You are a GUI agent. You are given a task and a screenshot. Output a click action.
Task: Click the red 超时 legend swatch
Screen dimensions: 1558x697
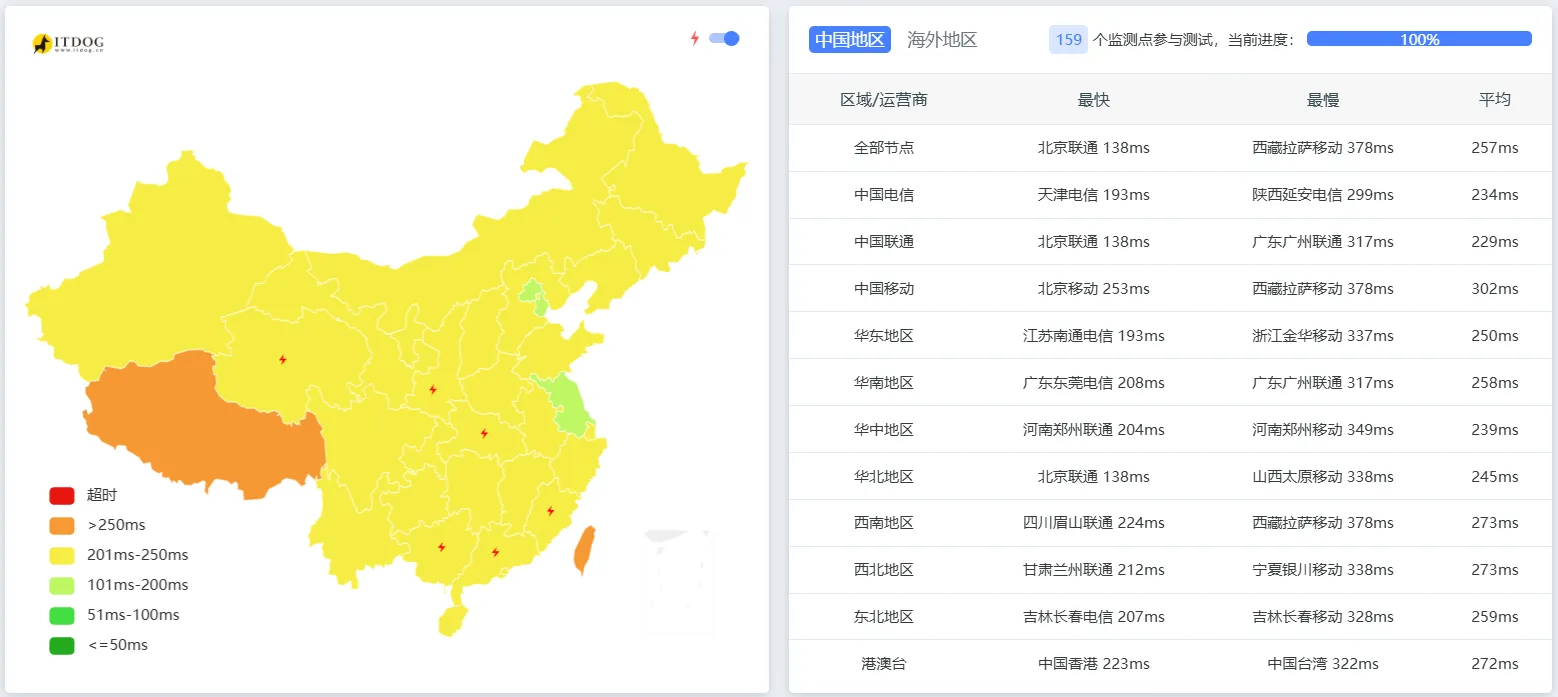coord(61,494)
